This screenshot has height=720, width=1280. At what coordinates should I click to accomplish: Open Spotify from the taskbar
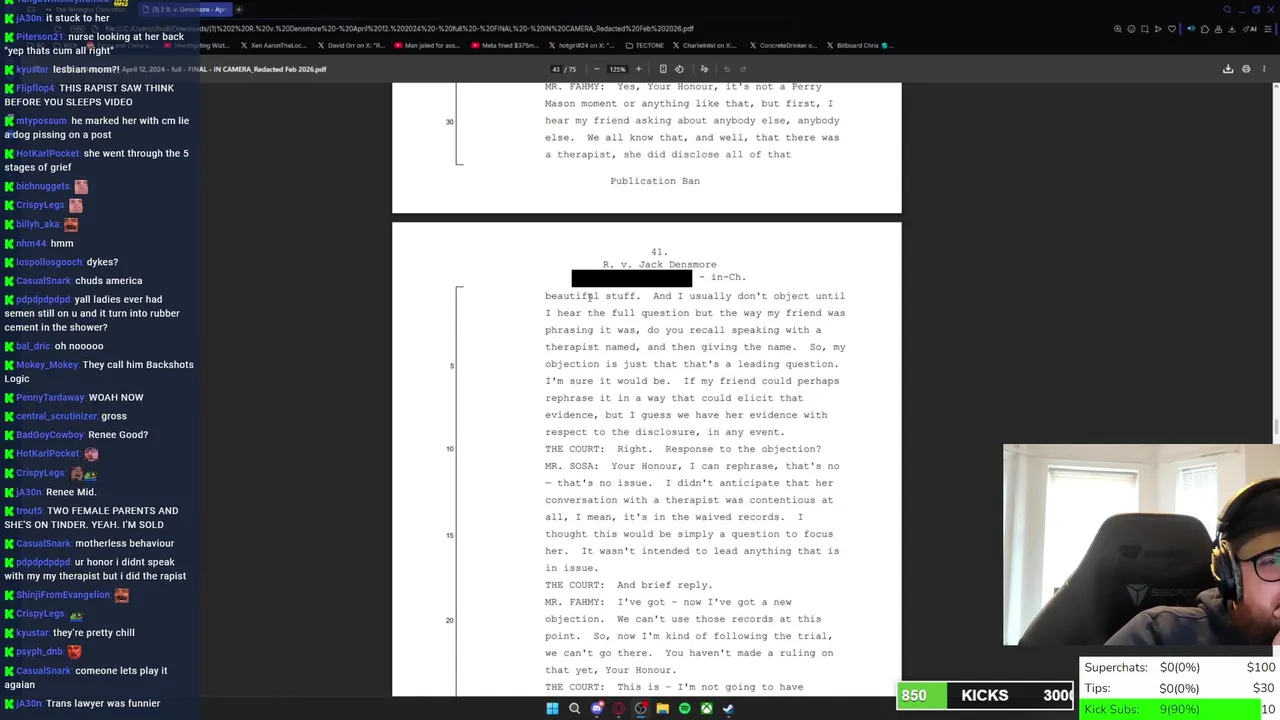684,709
